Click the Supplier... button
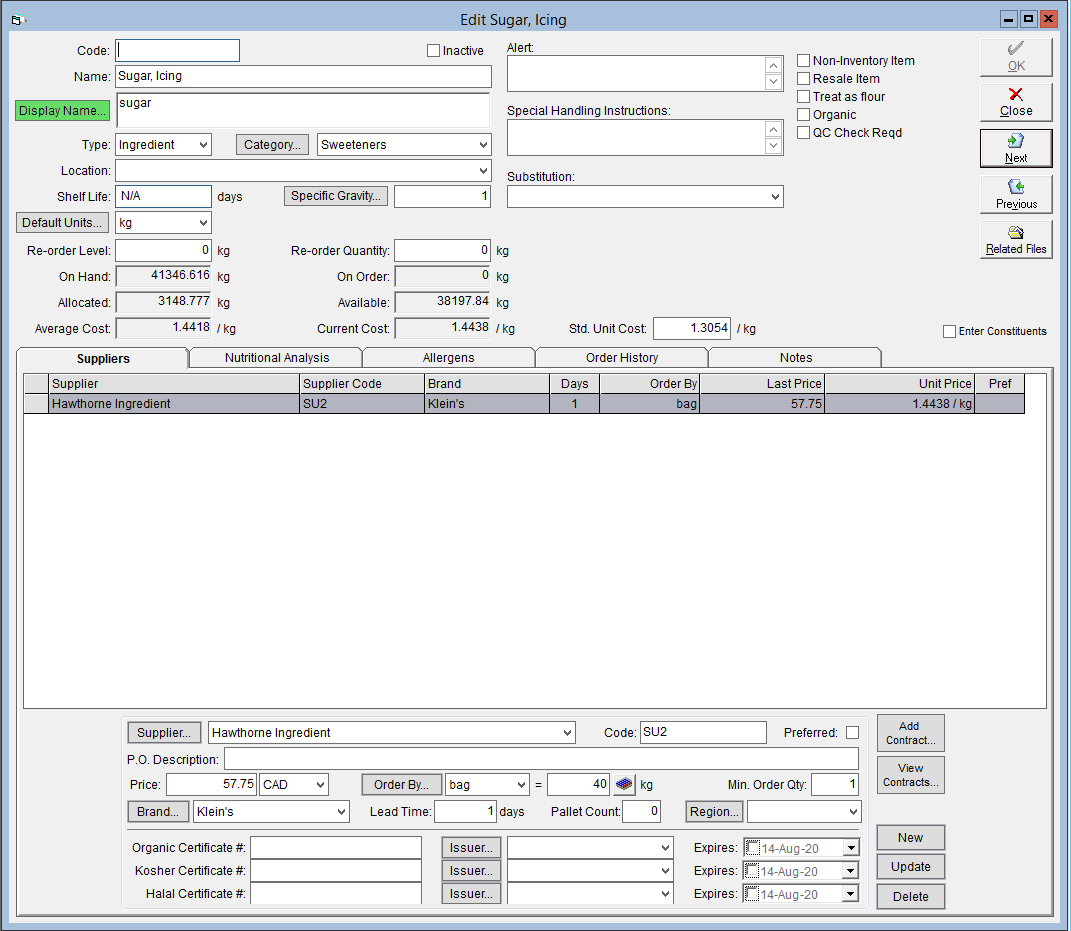 [x=164, y=732]
